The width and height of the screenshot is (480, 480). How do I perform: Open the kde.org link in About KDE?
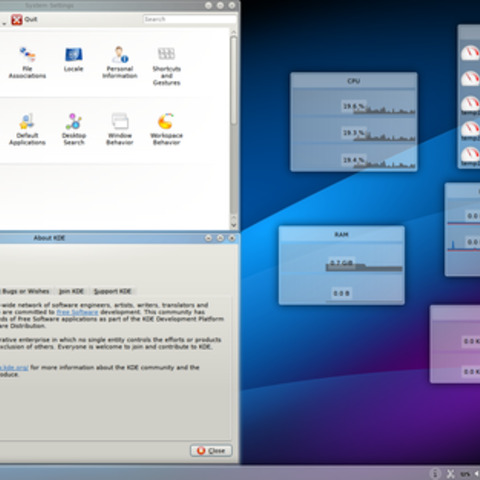(x=14, y=368)
